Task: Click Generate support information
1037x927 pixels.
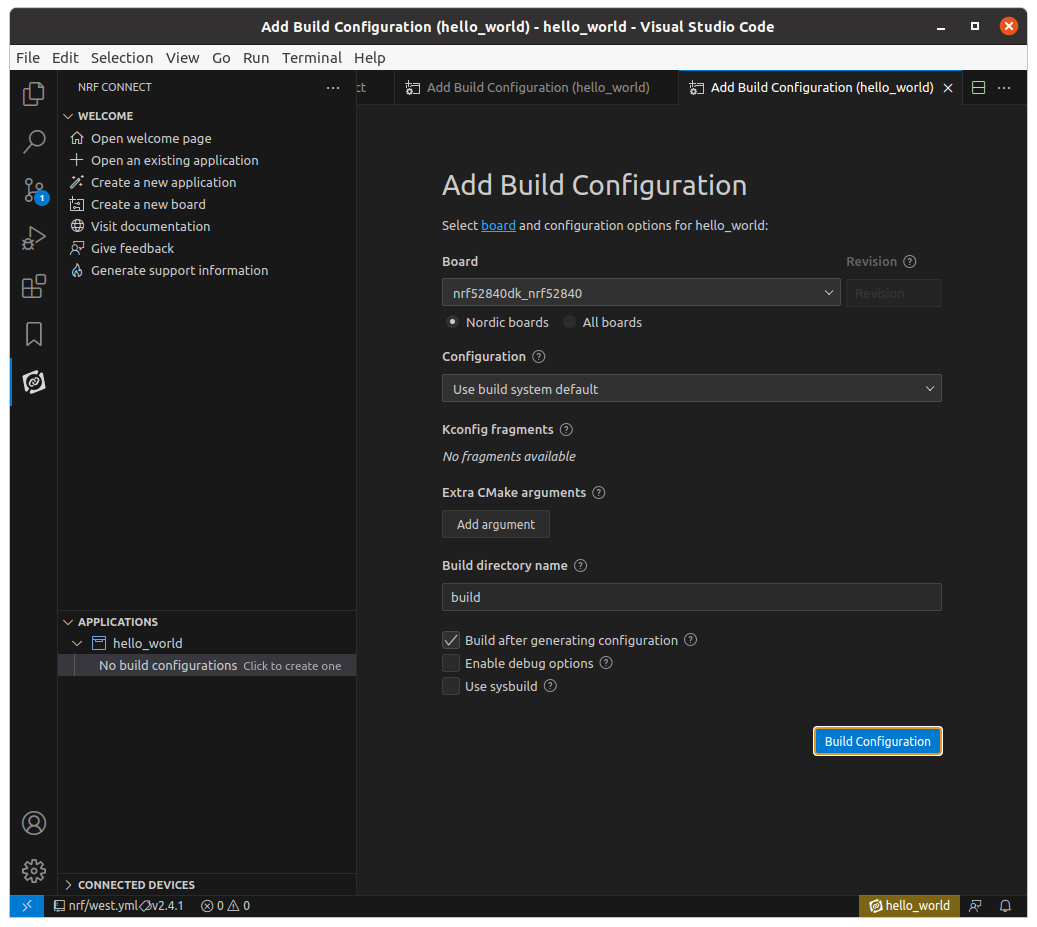Action: pos(180,270)
